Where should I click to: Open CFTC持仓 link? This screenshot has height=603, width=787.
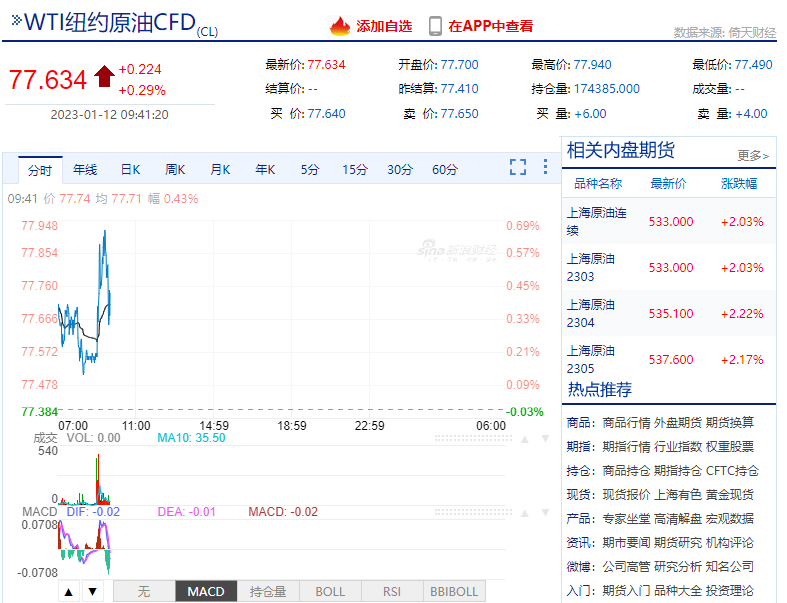(x=732, y=471)
